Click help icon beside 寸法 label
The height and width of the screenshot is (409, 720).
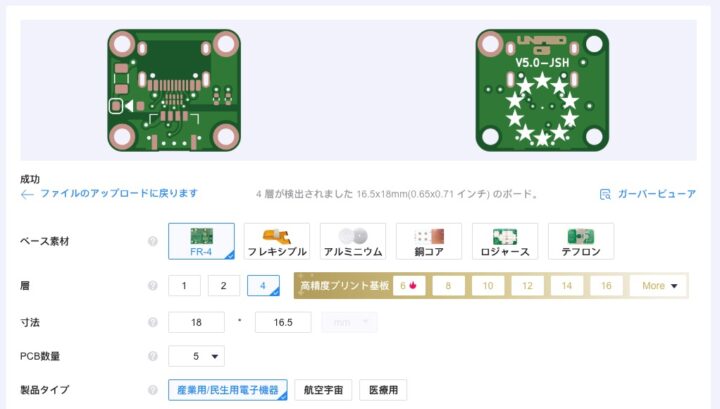click(x=152, y=322)
